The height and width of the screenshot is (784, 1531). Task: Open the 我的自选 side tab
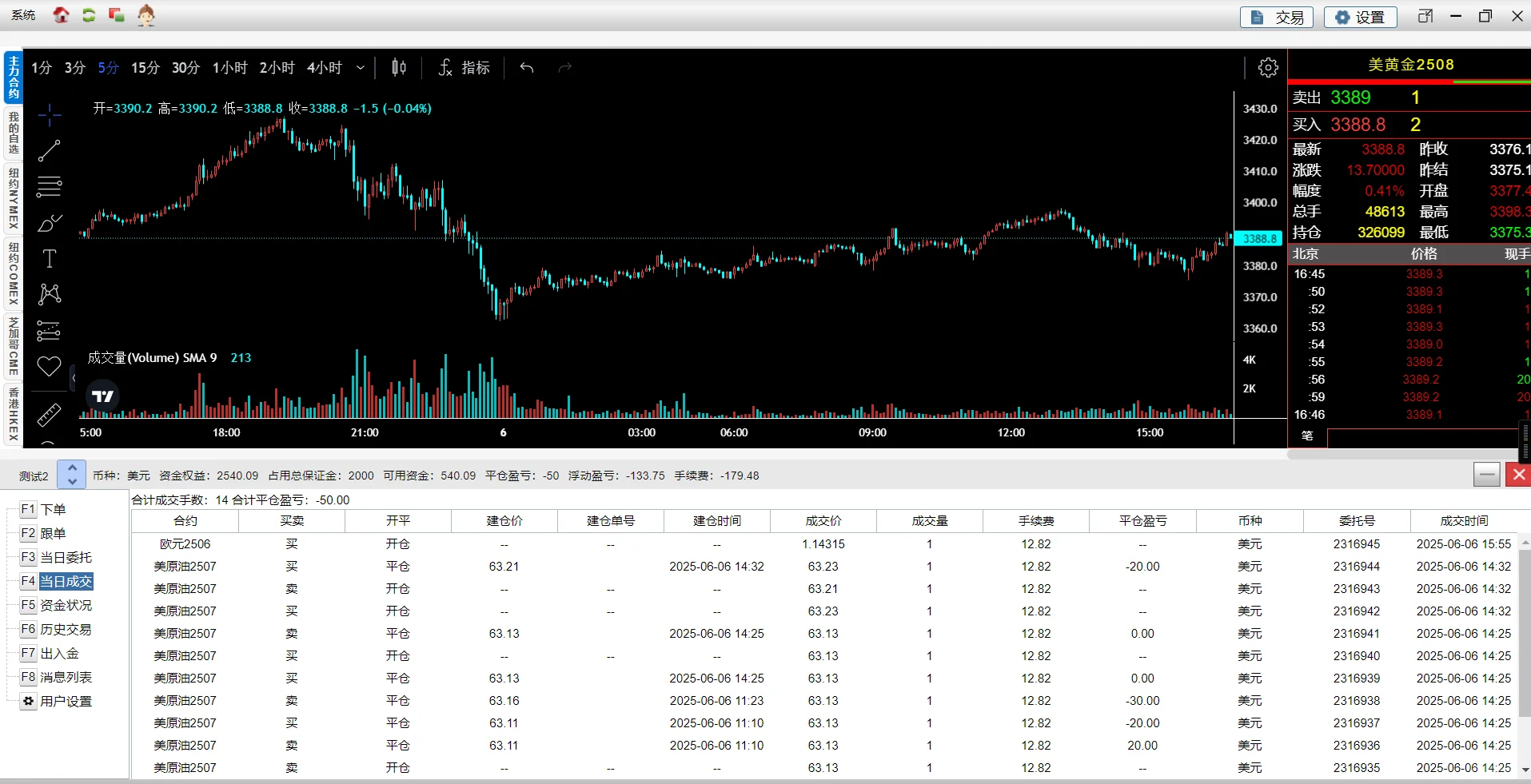[x=14, y=133]
